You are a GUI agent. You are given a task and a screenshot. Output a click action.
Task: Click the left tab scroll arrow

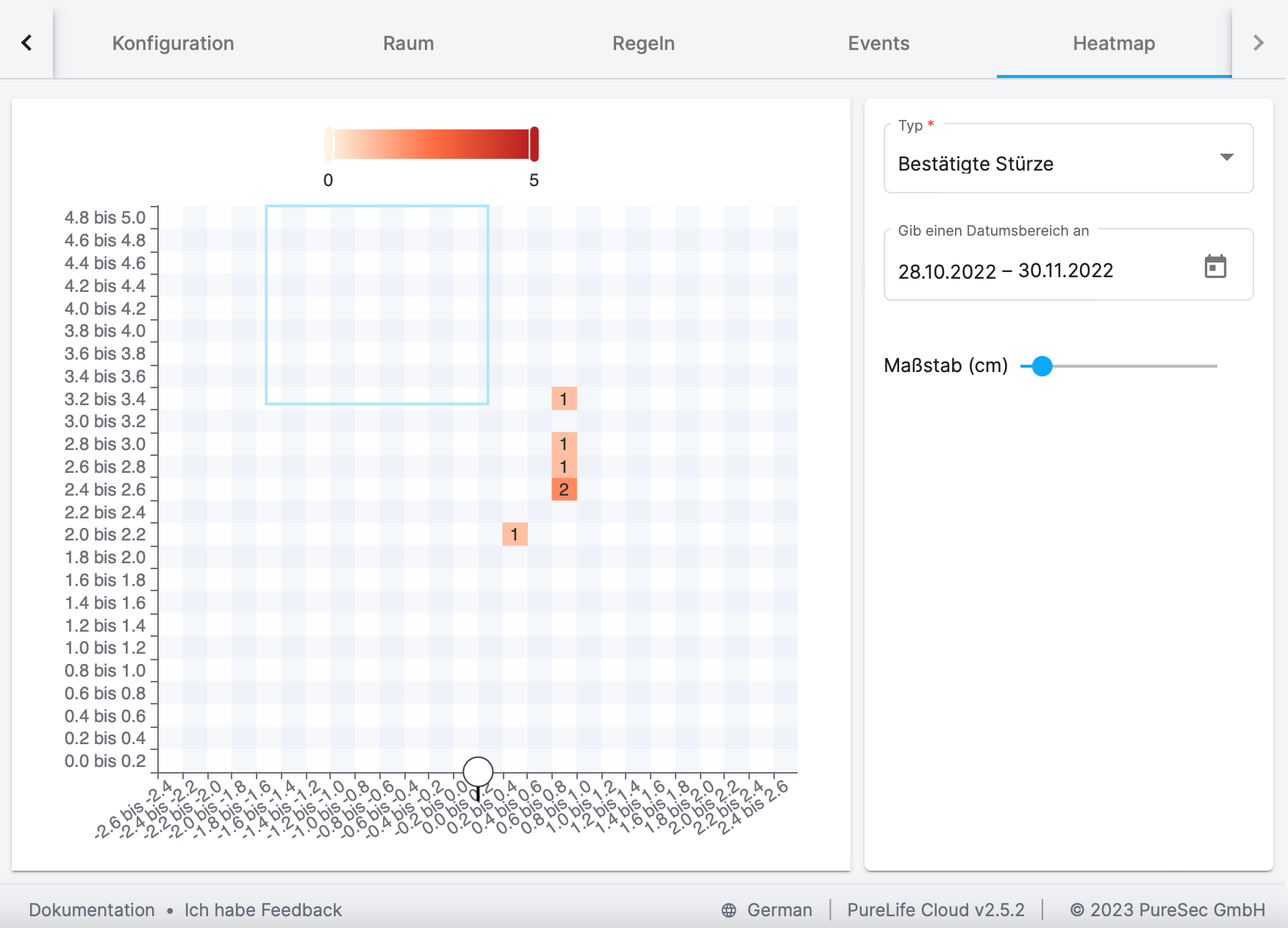(26, 43)
